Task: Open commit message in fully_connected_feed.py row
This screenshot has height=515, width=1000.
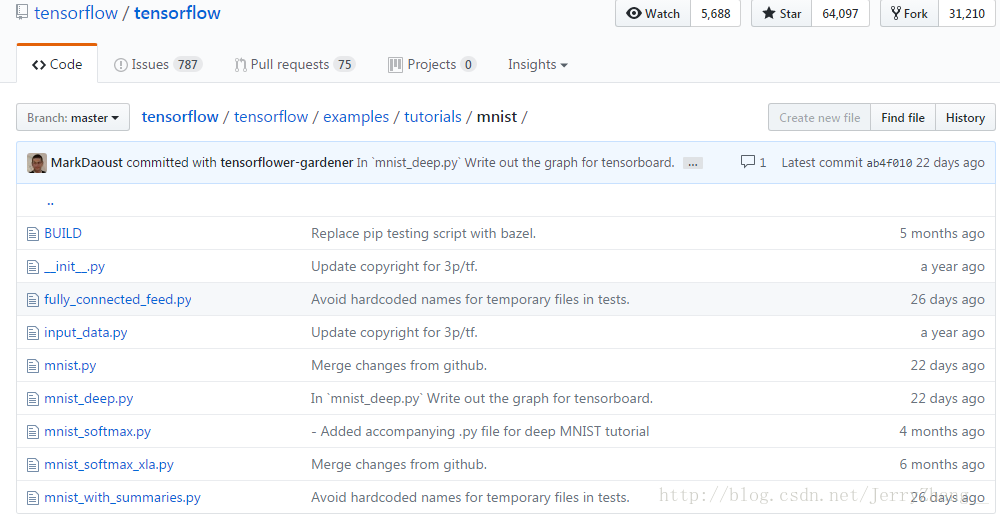Action: pos(471,300)
